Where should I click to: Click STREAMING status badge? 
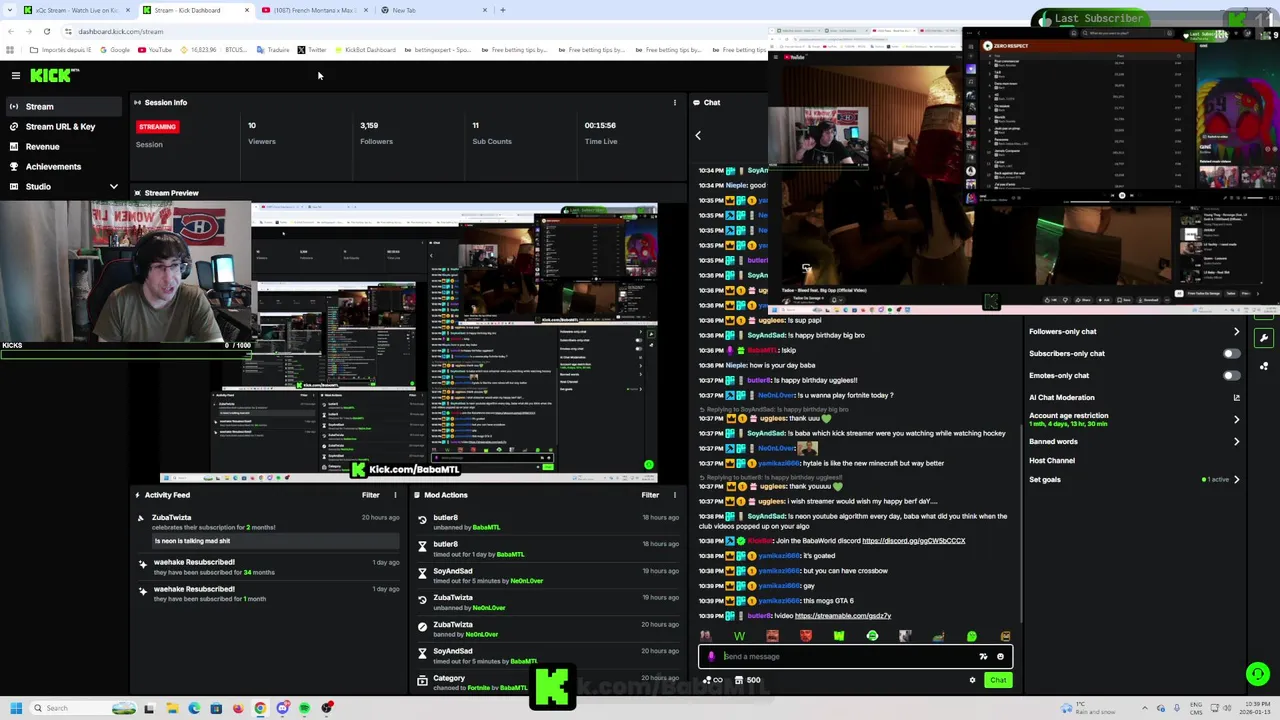(157, 126)
